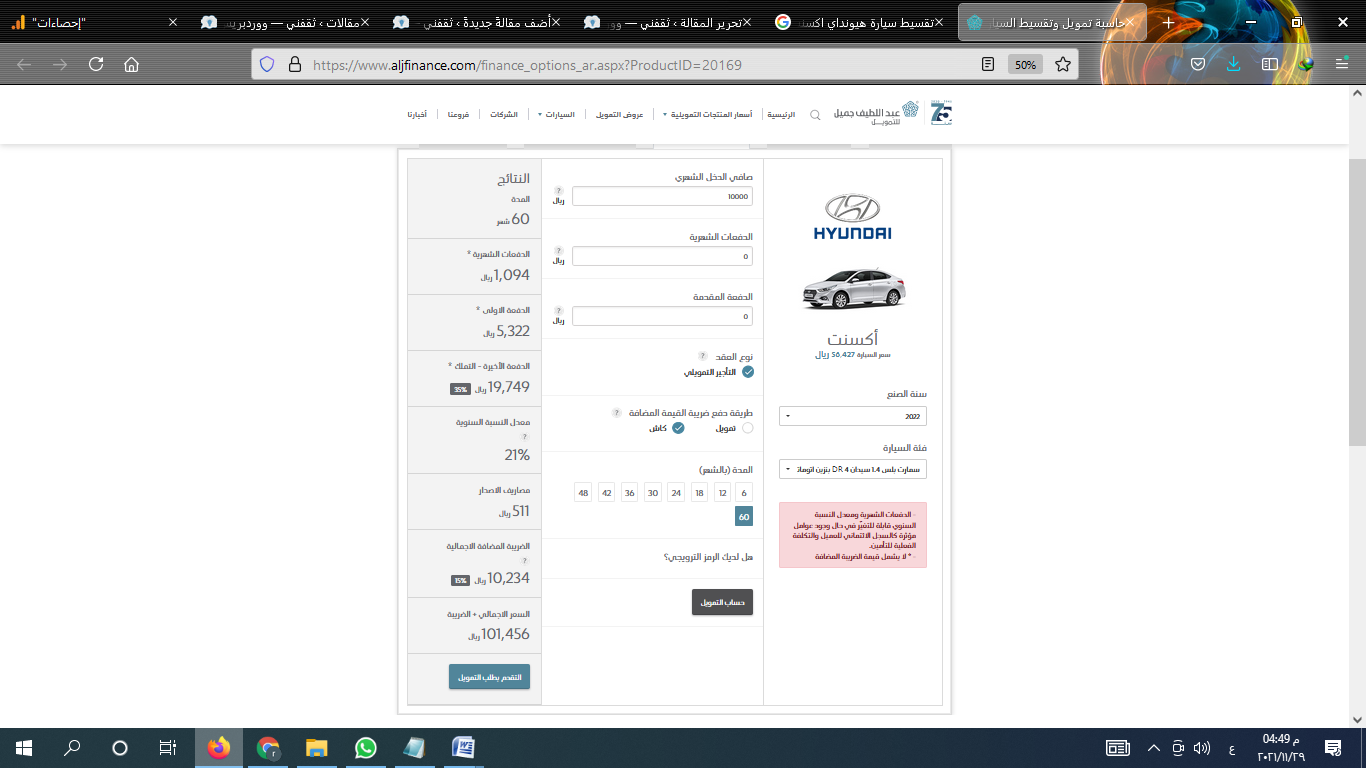Select 24 months duration

[675, 492]
